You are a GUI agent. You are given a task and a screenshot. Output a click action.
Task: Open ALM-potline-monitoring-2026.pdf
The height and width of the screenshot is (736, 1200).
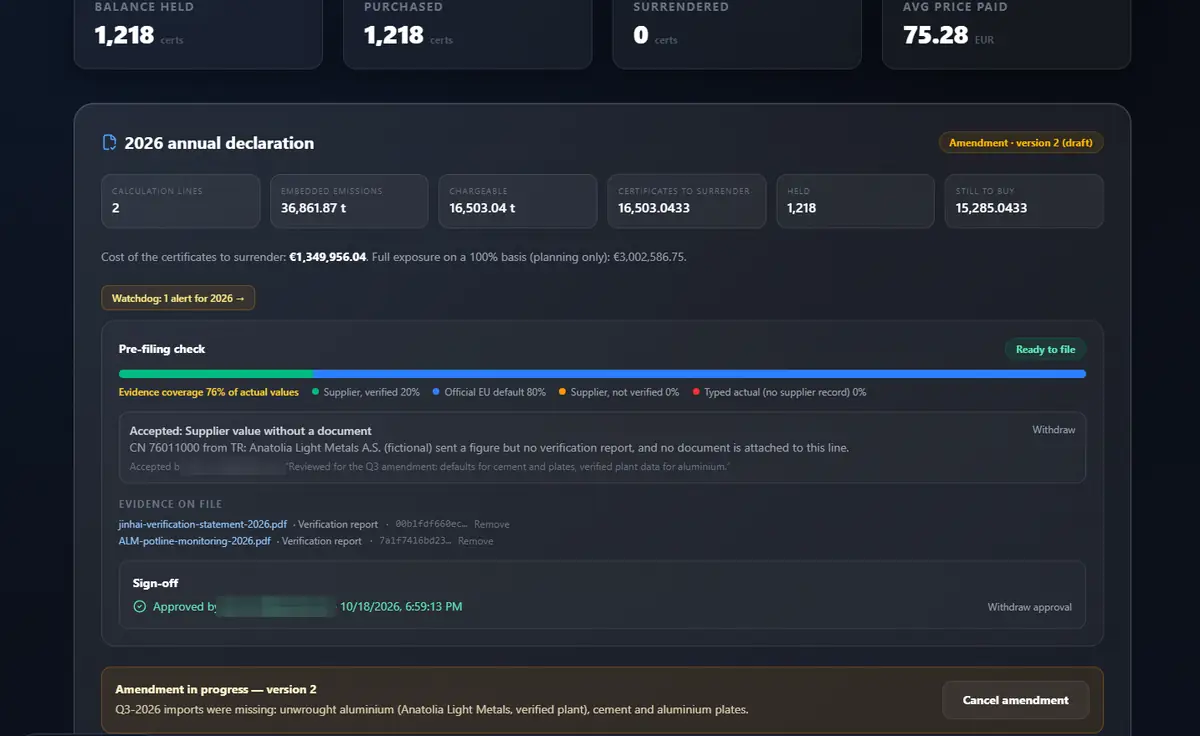click(194, 541)
